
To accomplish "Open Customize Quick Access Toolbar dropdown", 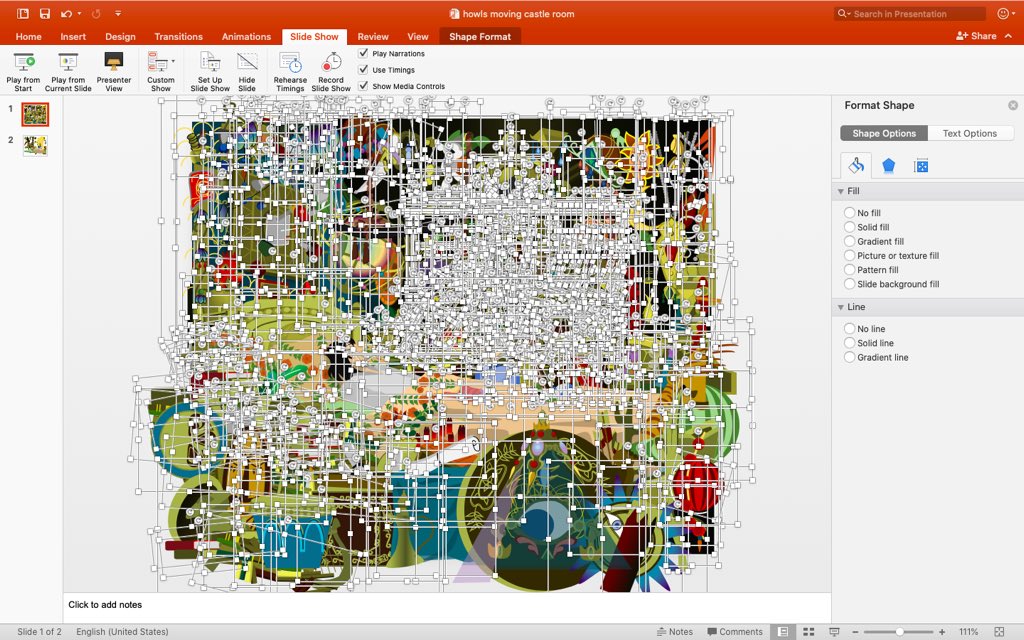I will [x=118, y=13].
